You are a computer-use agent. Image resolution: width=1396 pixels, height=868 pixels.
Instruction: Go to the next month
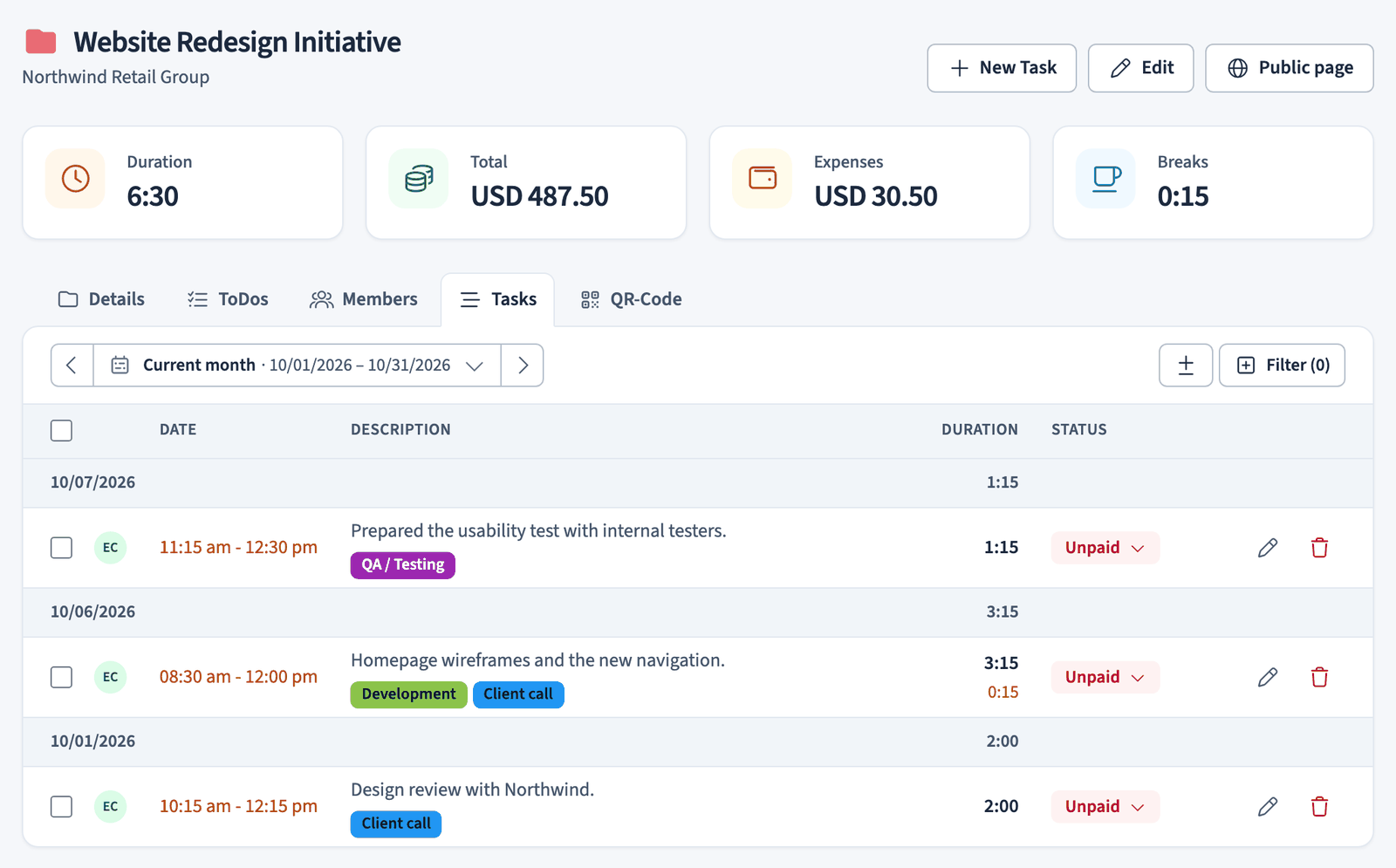coord(523,366)
